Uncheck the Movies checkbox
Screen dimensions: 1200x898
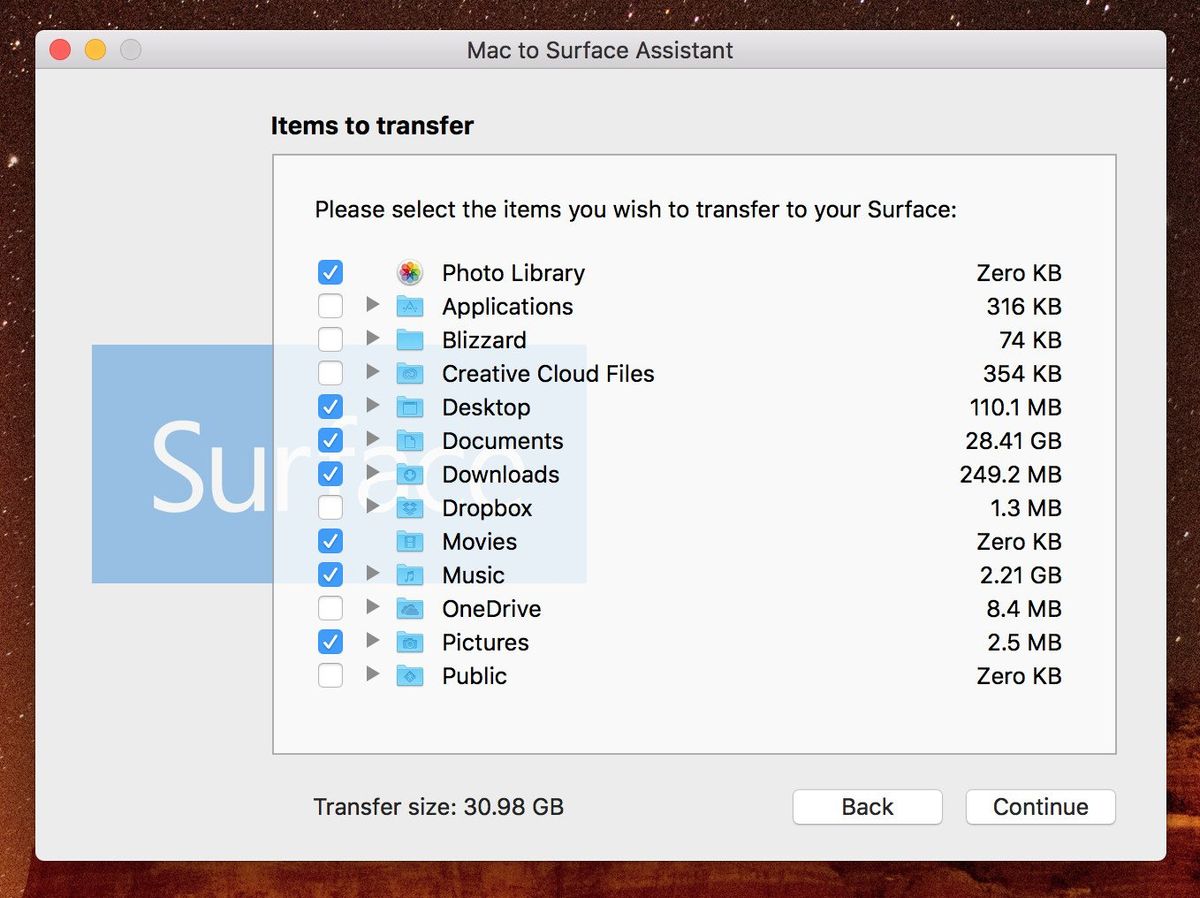tap(330, 541)
